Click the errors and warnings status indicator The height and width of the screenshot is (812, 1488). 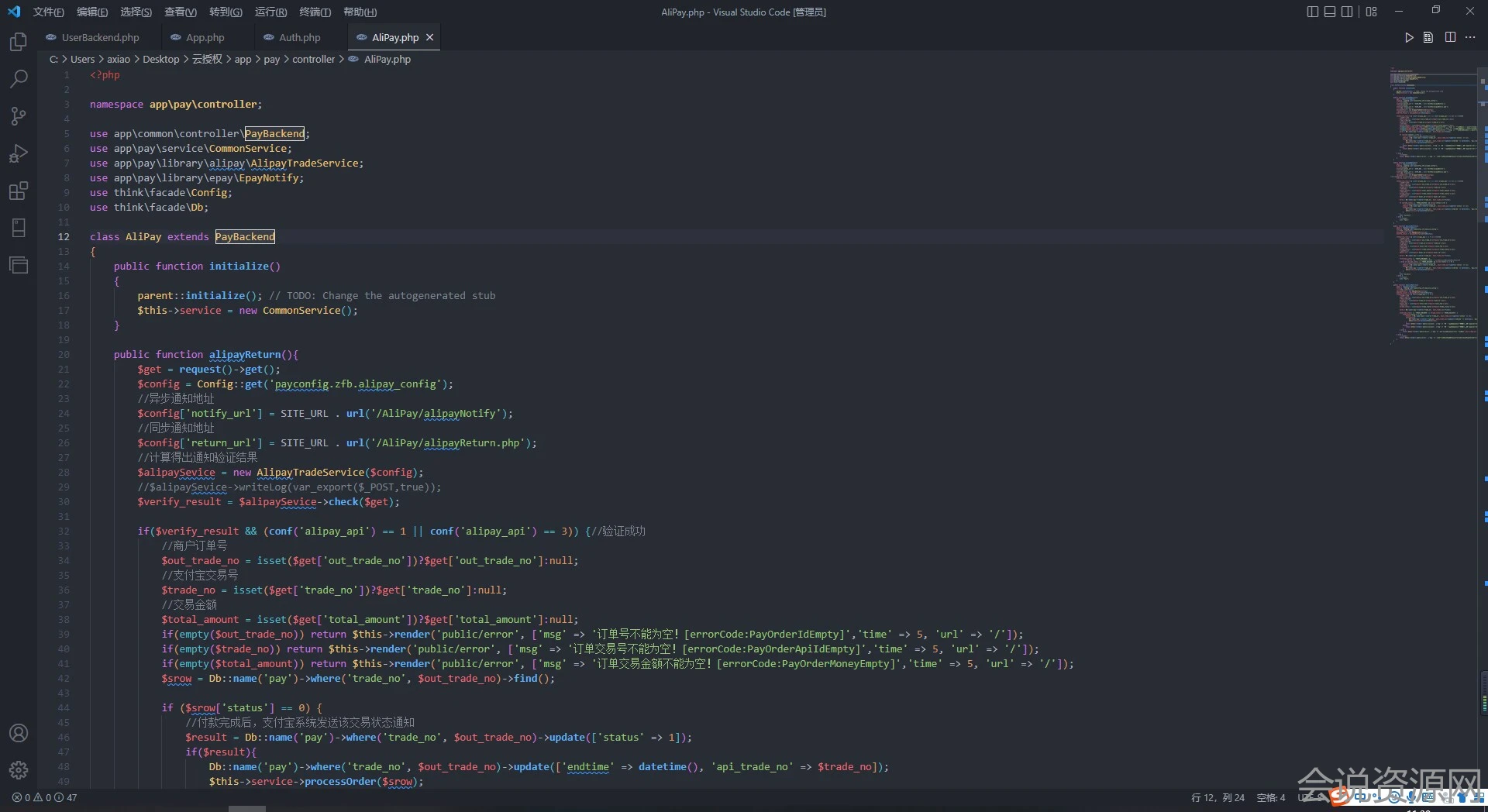[x=44, y=797]
